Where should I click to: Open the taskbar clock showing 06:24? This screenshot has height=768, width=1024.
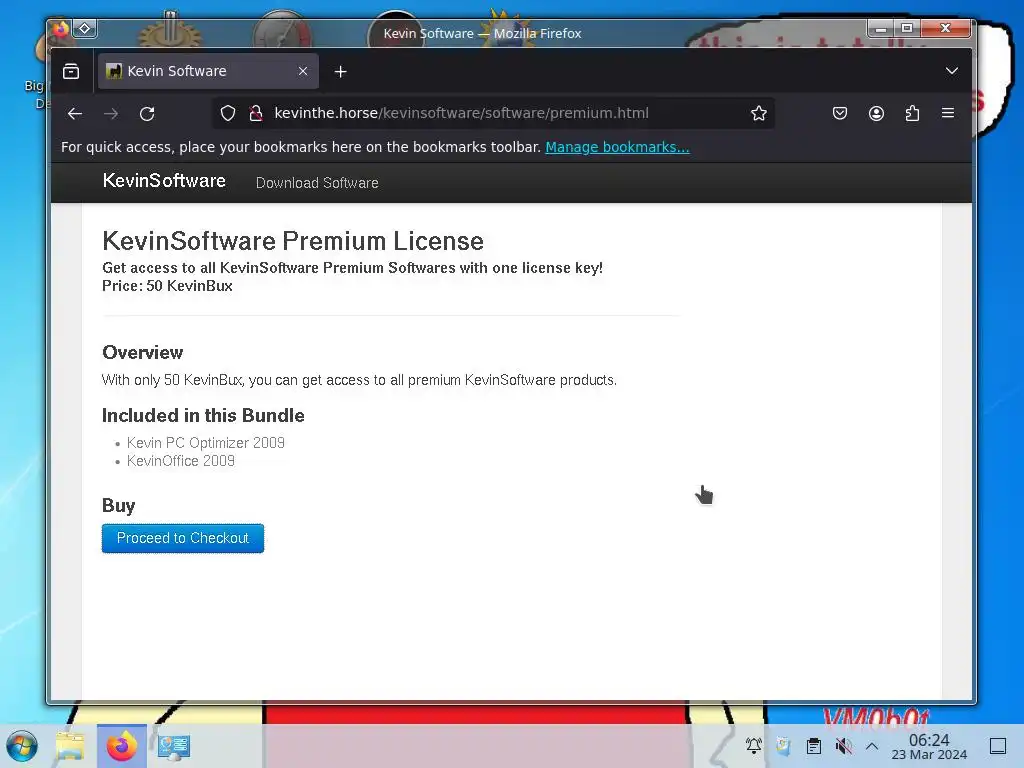click(x=929, y=746)
